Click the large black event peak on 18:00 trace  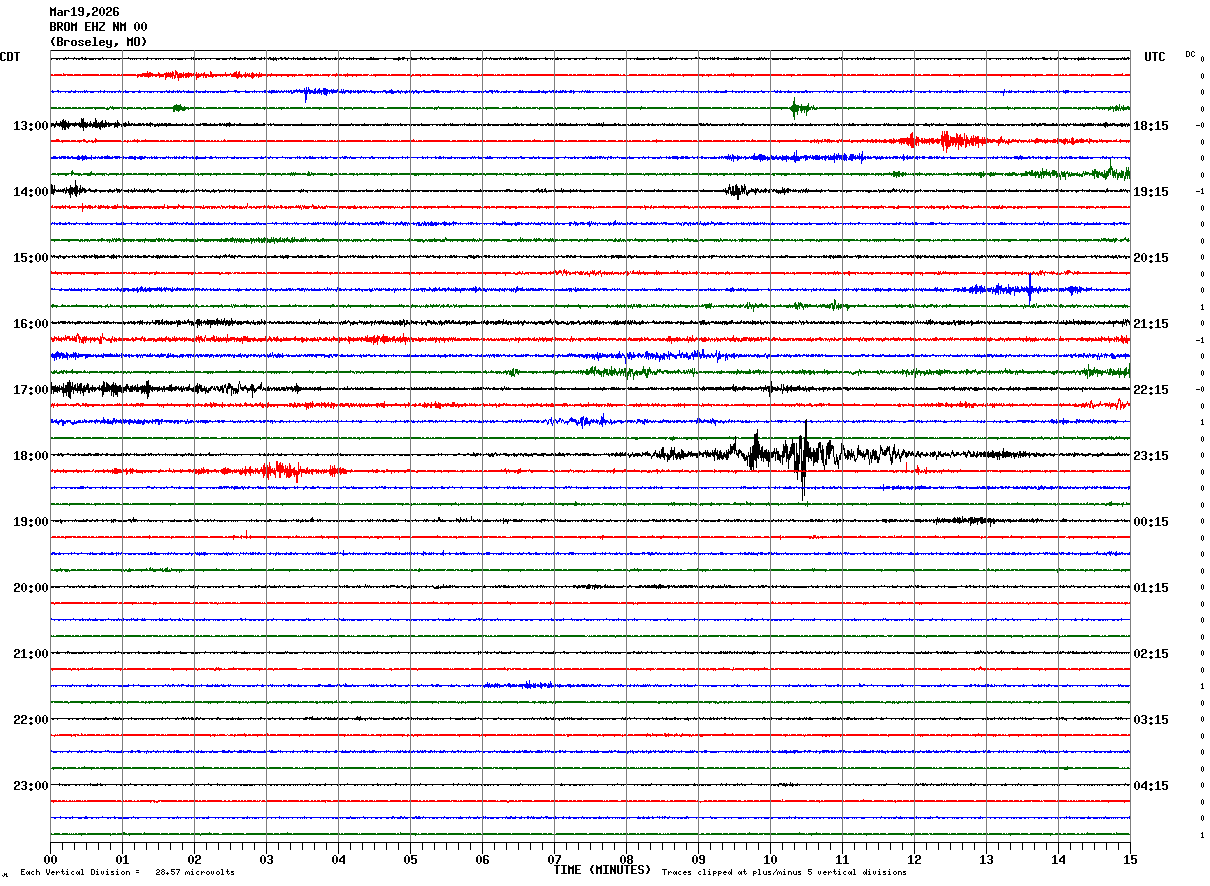pos(803,458)
